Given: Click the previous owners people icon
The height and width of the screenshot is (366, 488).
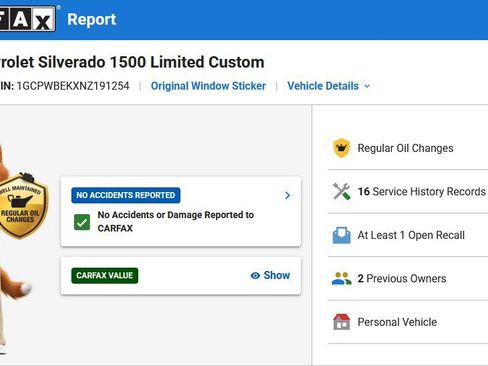Looking at the screenshot, I should [x=342, y=278].
